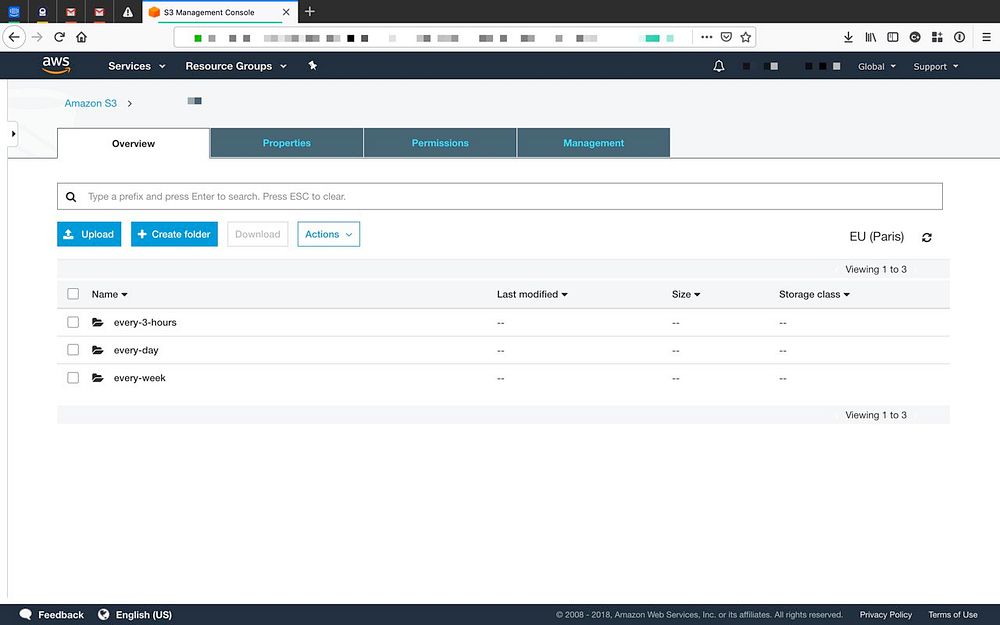Open the Global region dropdown
Screen dimensions: 1000x625
877,66
